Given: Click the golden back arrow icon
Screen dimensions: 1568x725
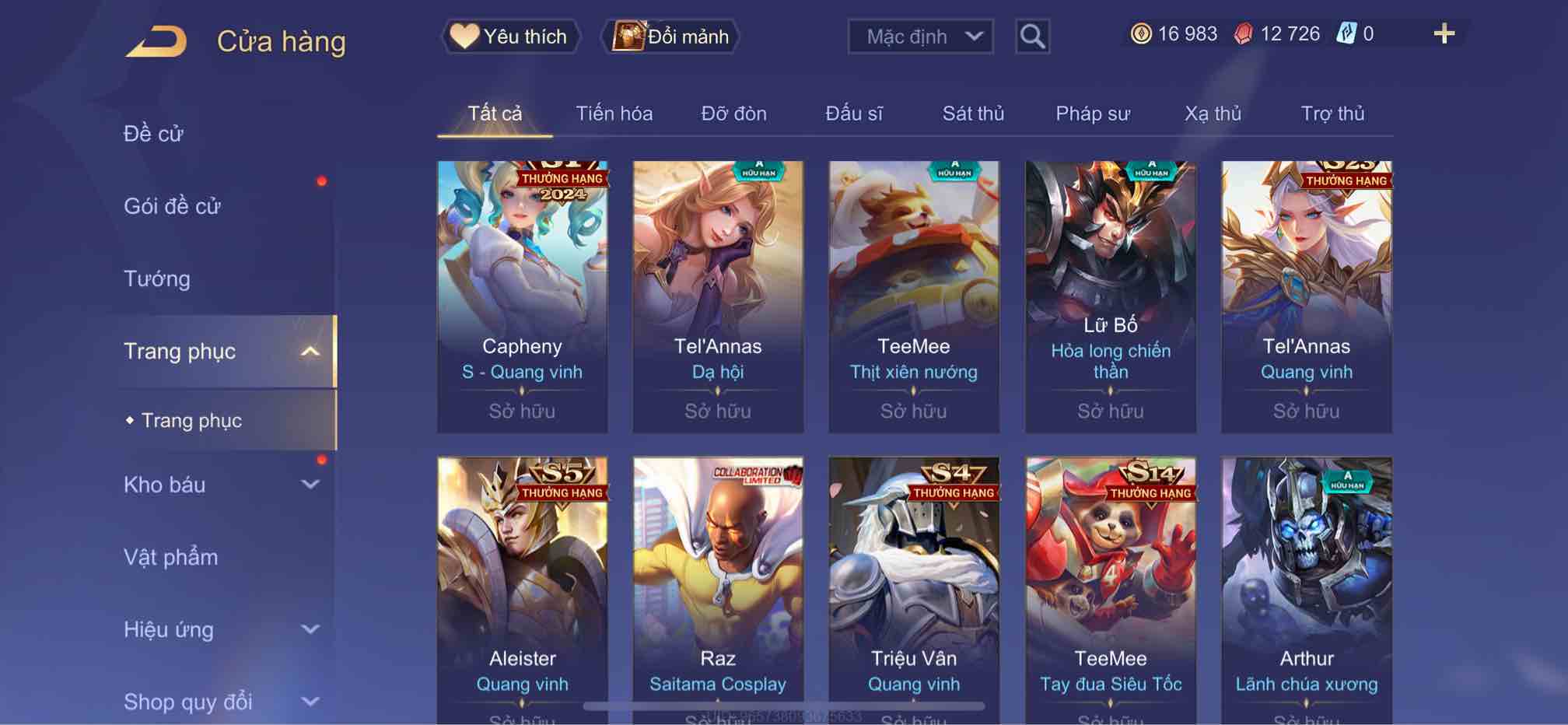Looking at the screenshot, I should [x=157, y=41].
